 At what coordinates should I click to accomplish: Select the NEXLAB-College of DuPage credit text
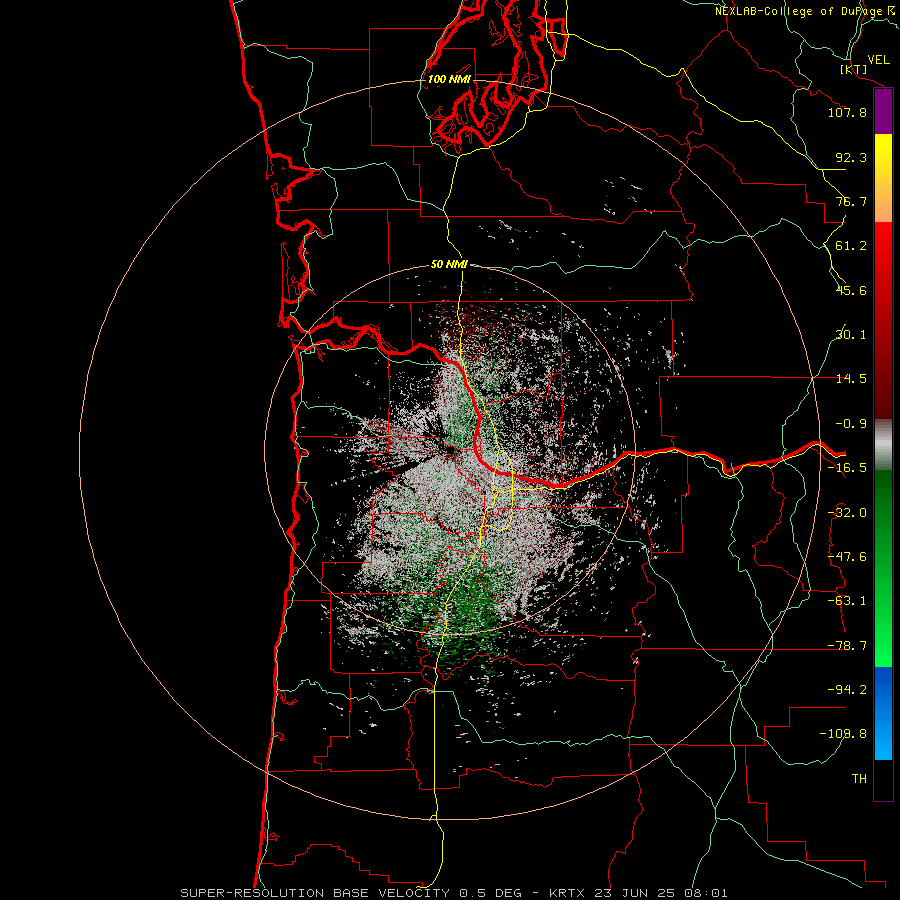[798, 11]
